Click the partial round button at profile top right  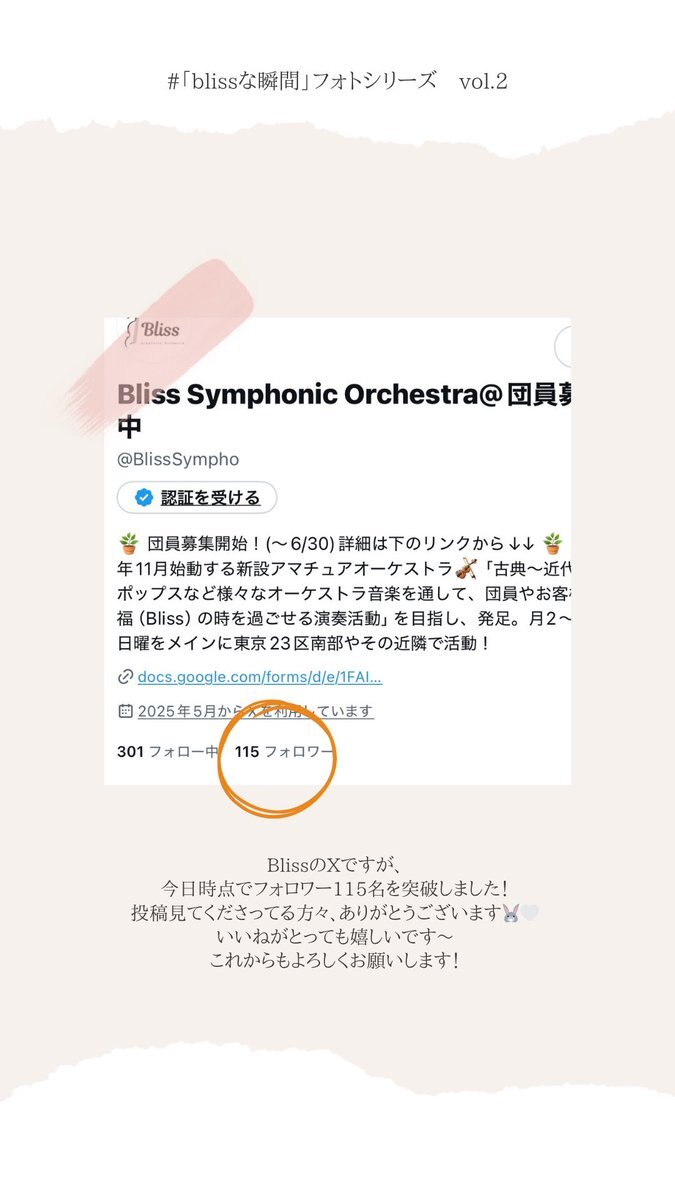(x=562, y=347)
